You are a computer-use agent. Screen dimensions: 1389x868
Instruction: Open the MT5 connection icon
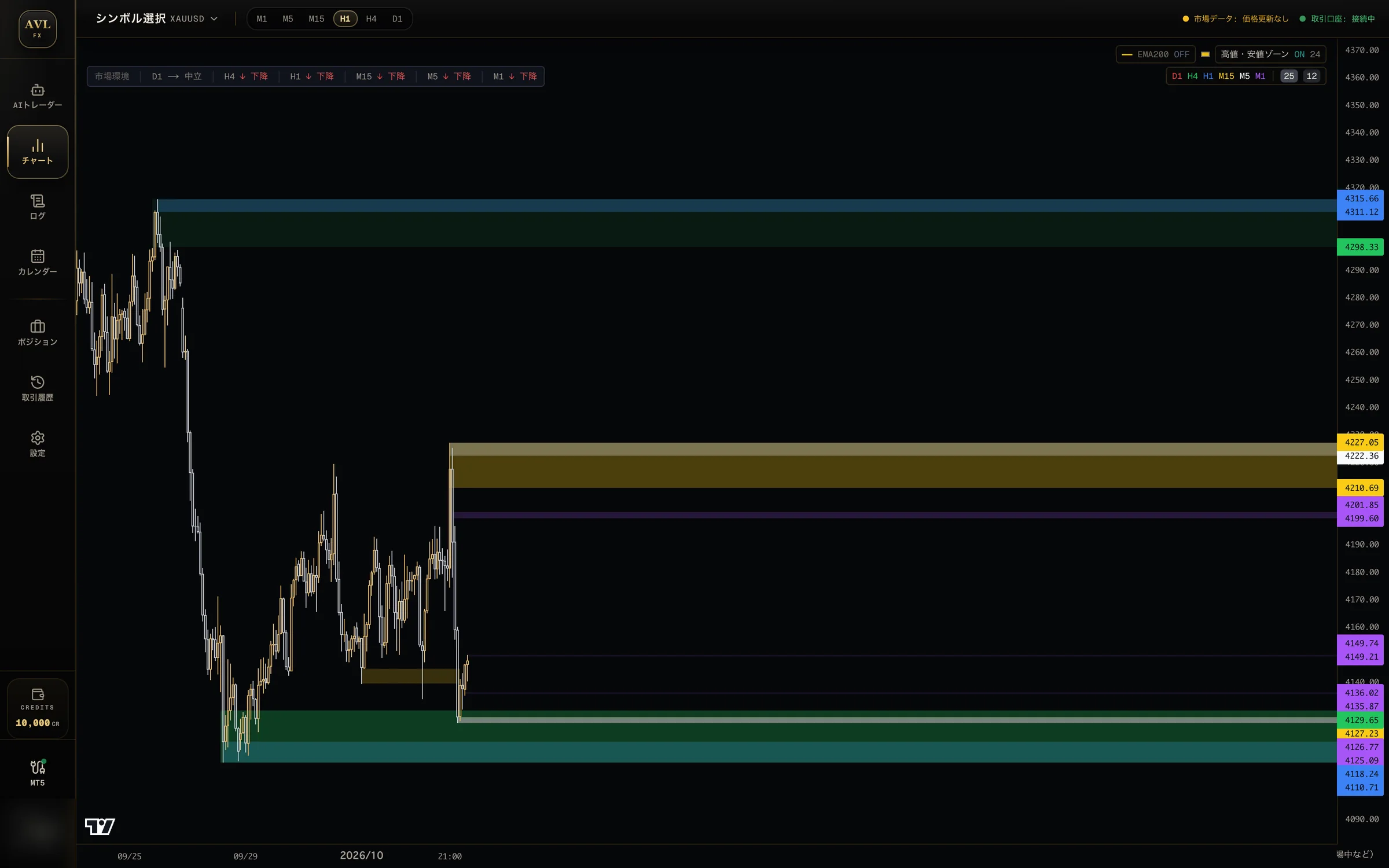click(38, 773)
